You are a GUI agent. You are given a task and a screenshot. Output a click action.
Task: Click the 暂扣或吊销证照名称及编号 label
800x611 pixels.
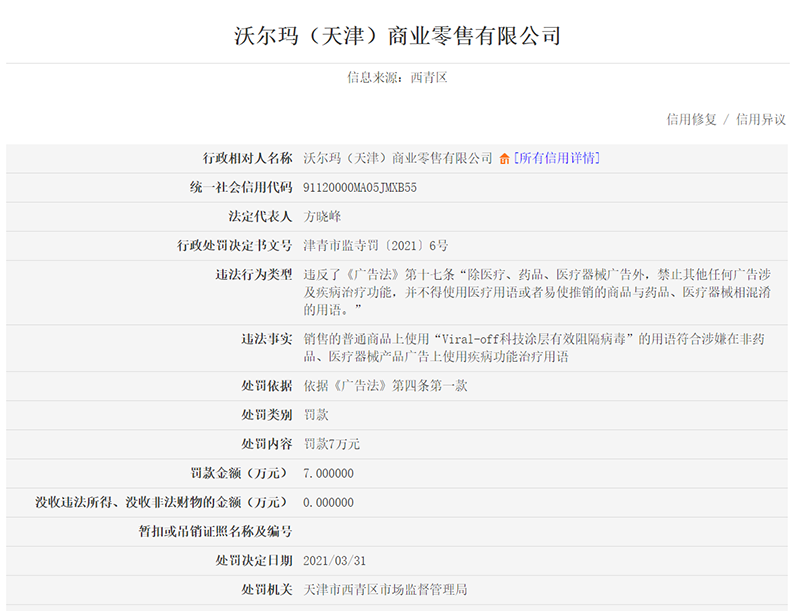[x=216, y=531]
